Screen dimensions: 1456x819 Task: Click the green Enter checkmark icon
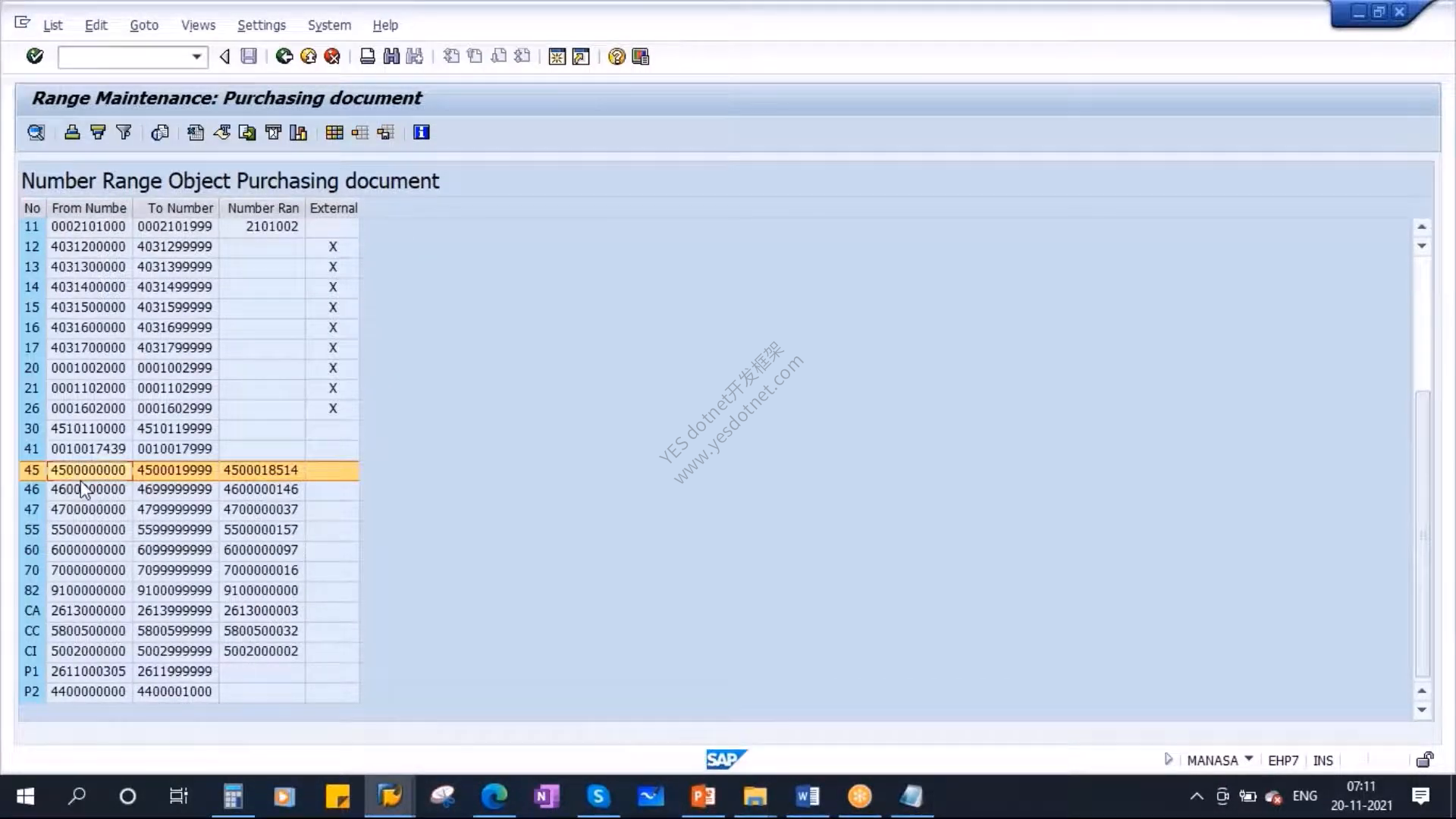click(35, 56)
